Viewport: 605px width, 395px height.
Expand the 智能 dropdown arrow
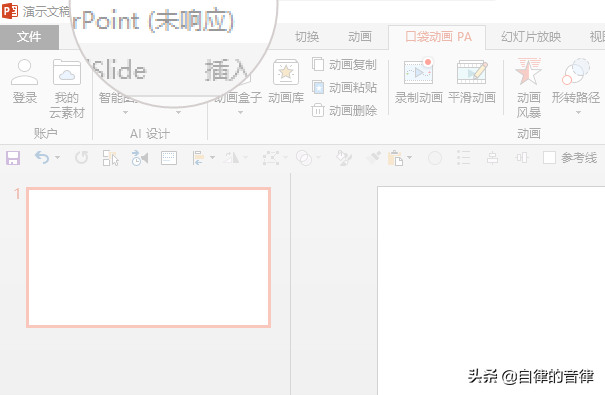[125, 113]
